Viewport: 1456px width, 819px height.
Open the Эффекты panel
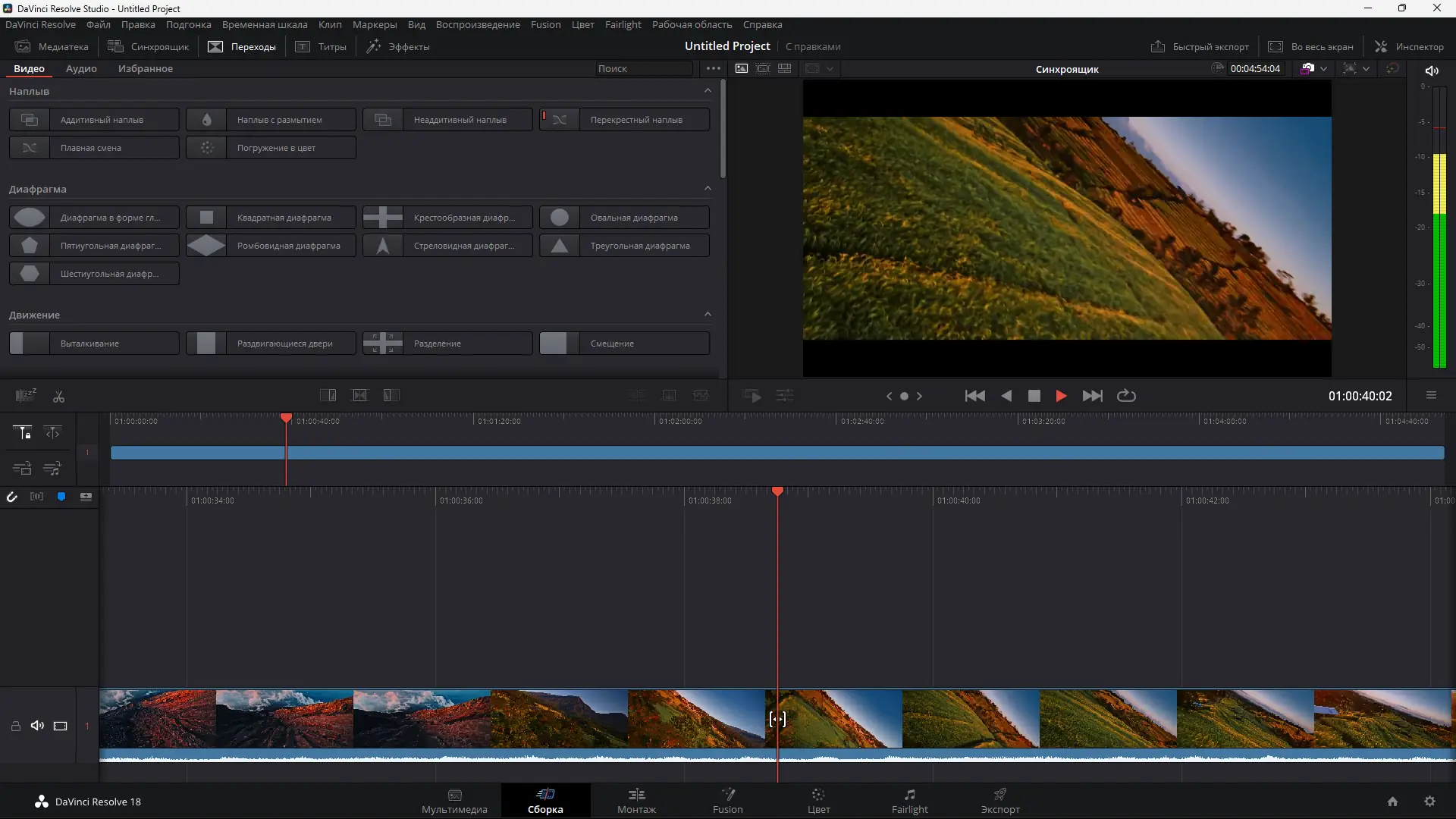(x=398, y=46)
